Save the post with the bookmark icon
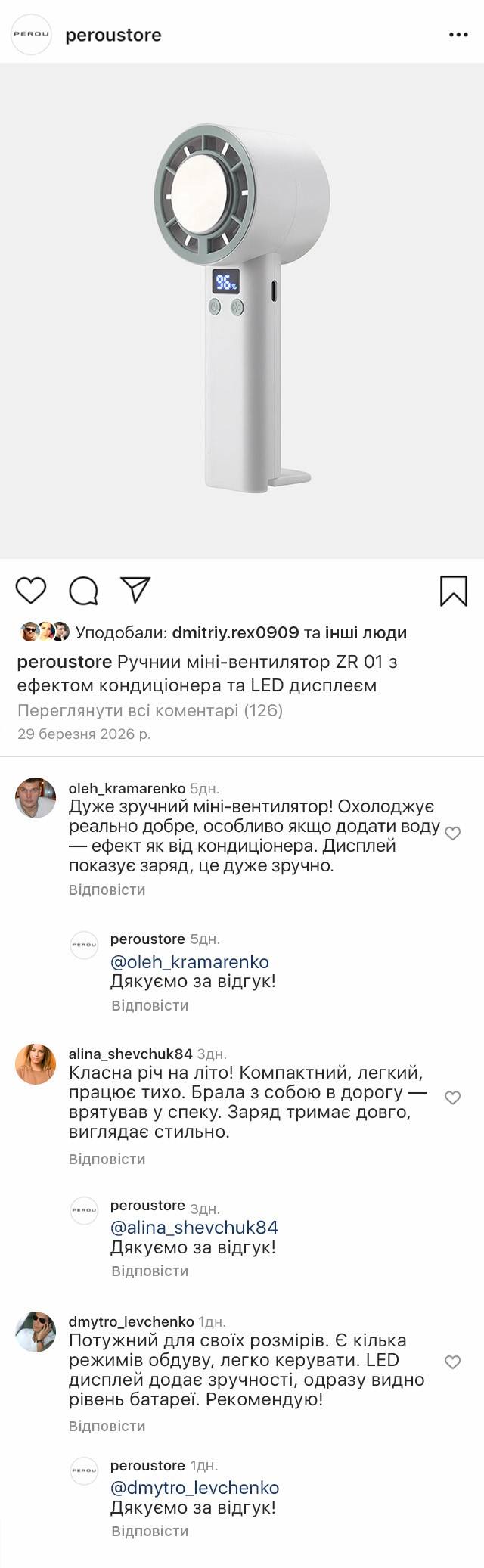This screenshot has height=1568, width=484. [x=454, y=591]
